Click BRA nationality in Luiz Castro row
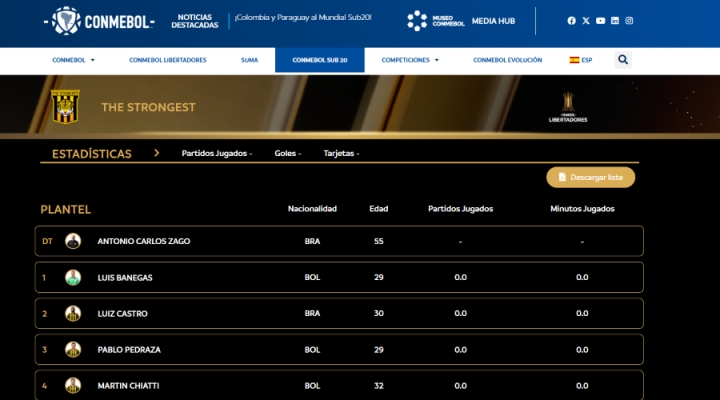Viewport: 720px width, 400px height. (312, 314)
